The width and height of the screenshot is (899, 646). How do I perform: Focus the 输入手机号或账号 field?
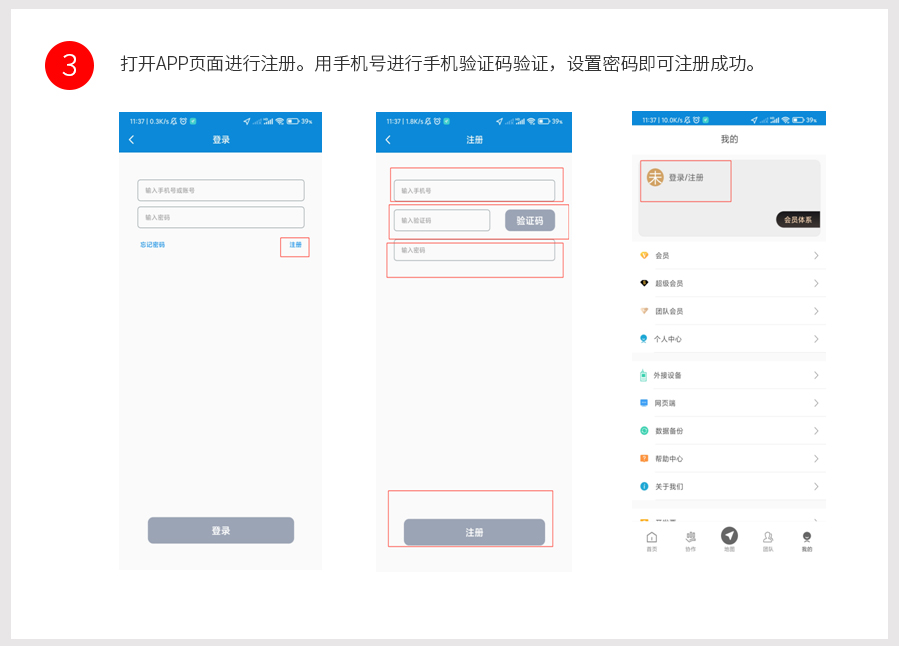coord(221,190)
